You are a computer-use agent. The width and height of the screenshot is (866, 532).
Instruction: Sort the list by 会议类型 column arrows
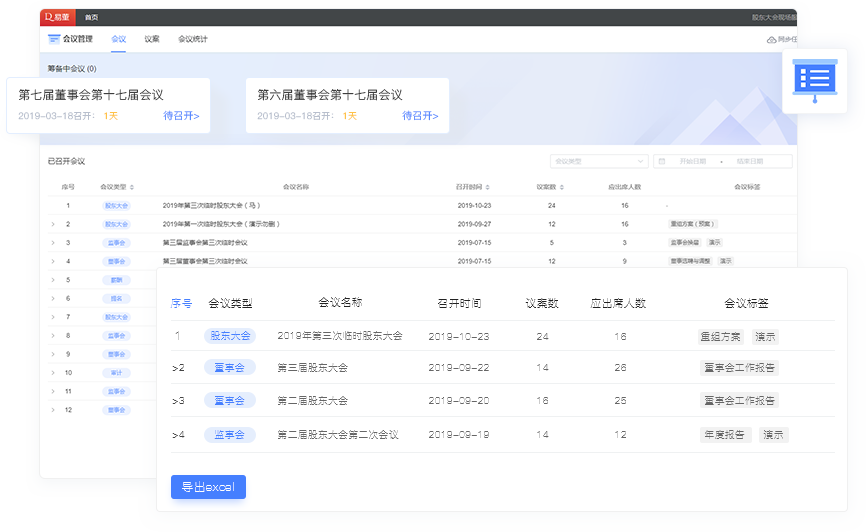(132, 187)
